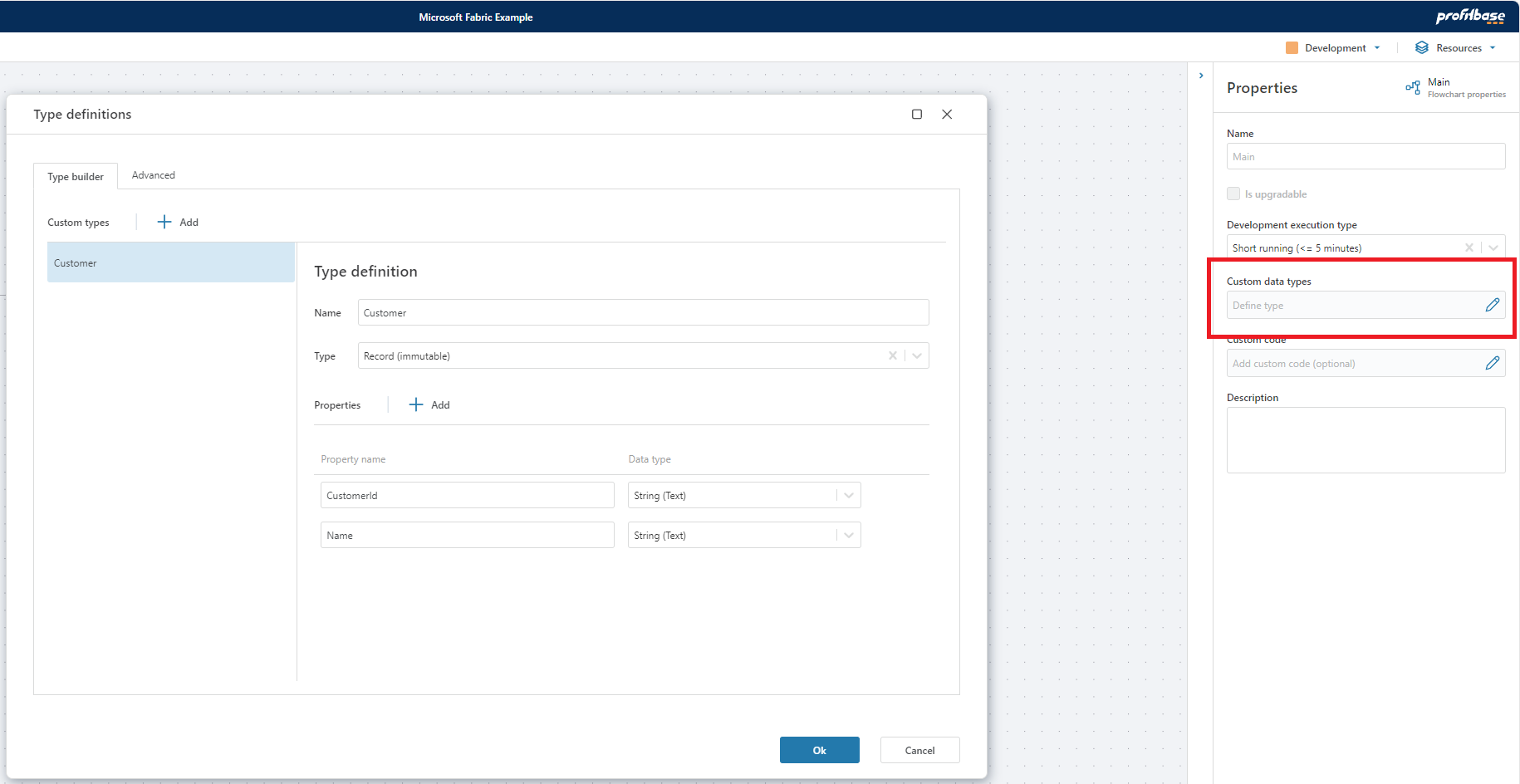
Task: Clear the Development execution type value
Action: [1469, 247]
